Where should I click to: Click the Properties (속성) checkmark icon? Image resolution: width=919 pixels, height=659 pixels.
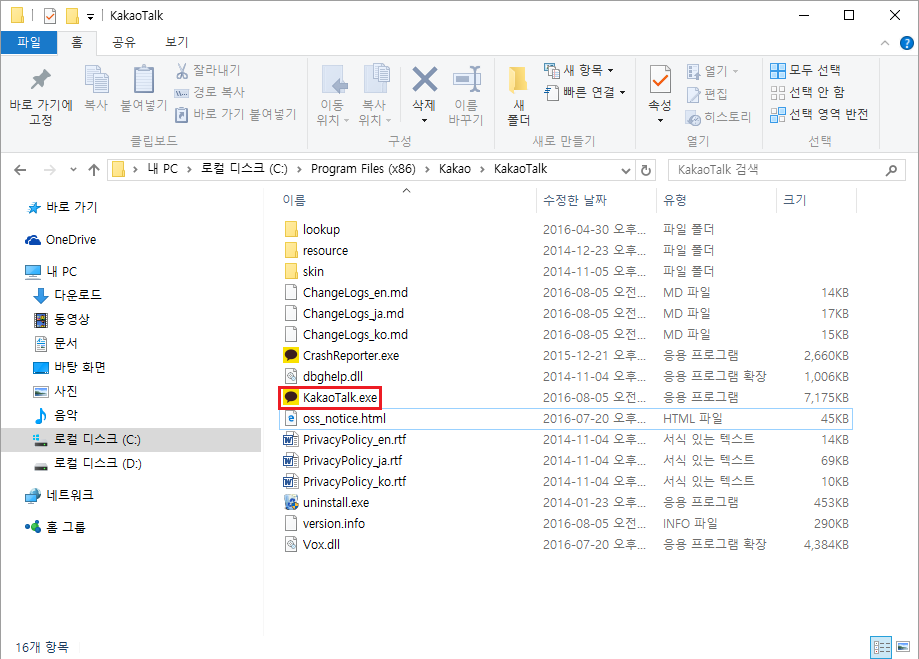pyautogui.click(x=660, y=79)
